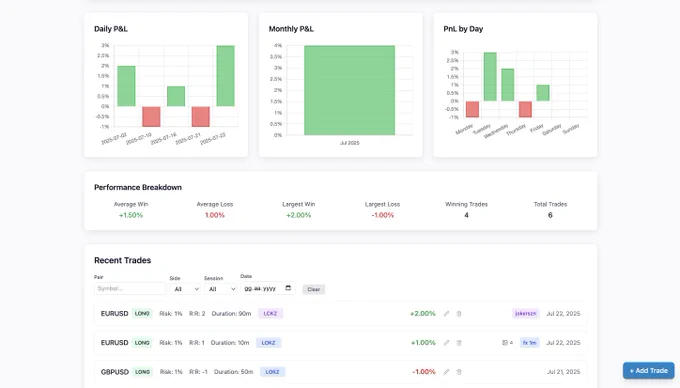Focus the Pair symbol input field
Screen dimensions: 680x388
130,288
